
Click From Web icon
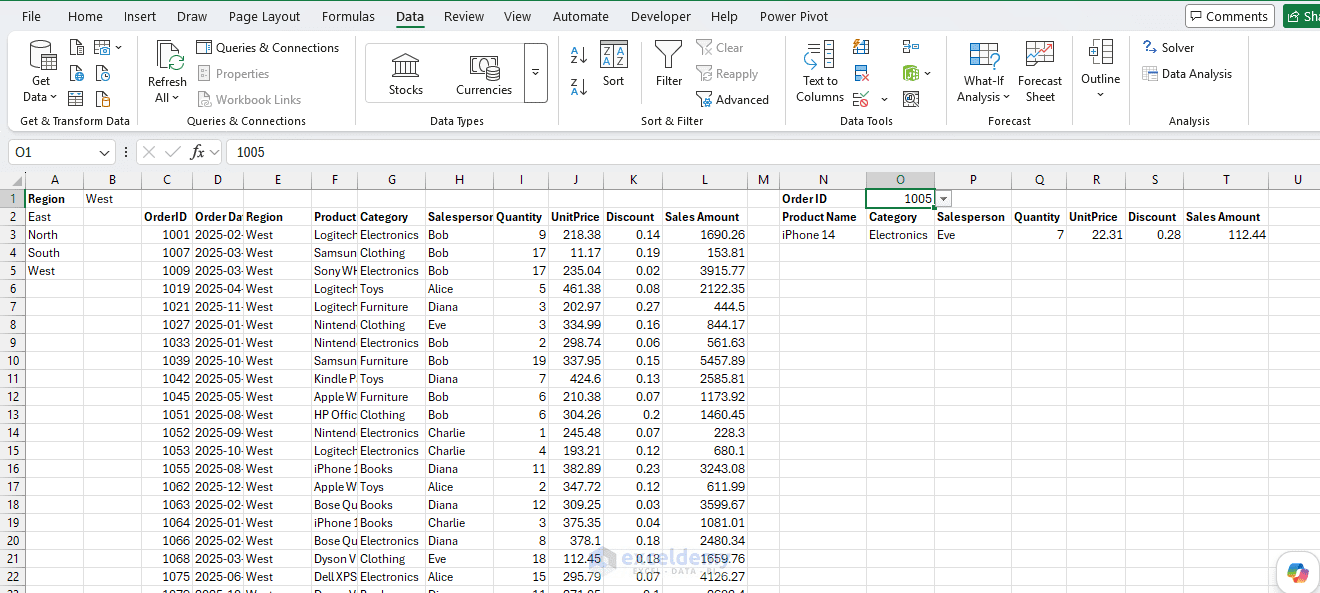(77, 73)
